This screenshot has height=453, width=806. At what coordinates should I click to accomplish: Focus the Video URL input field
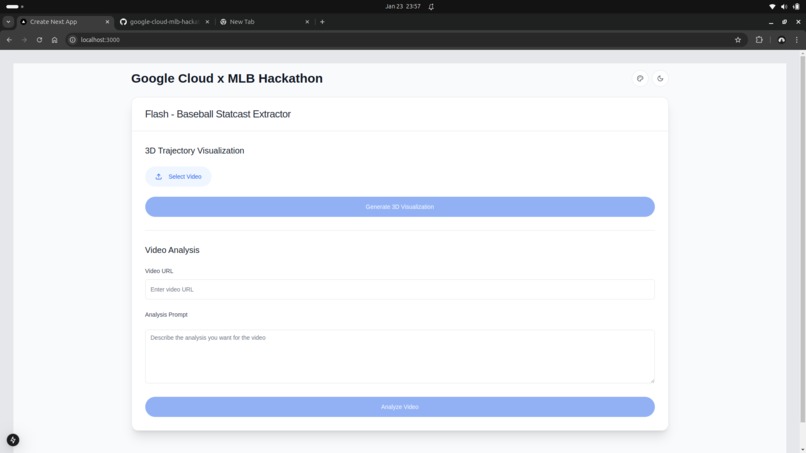pos(399,289)
